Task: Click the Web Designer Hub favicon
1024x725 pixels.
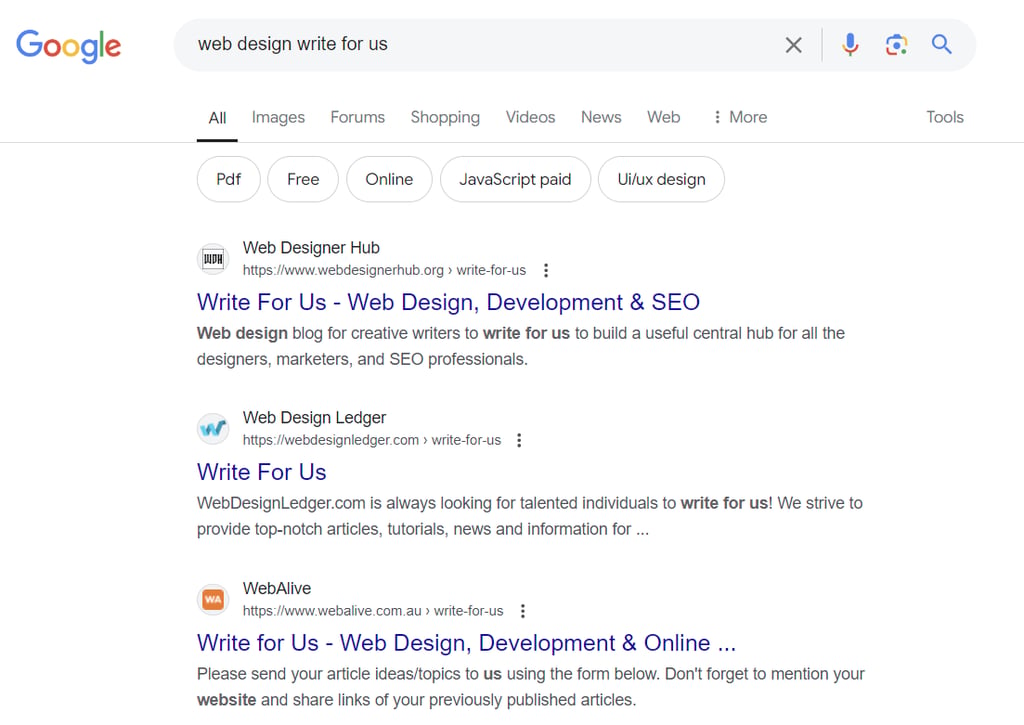Action: tap(213, 259)
